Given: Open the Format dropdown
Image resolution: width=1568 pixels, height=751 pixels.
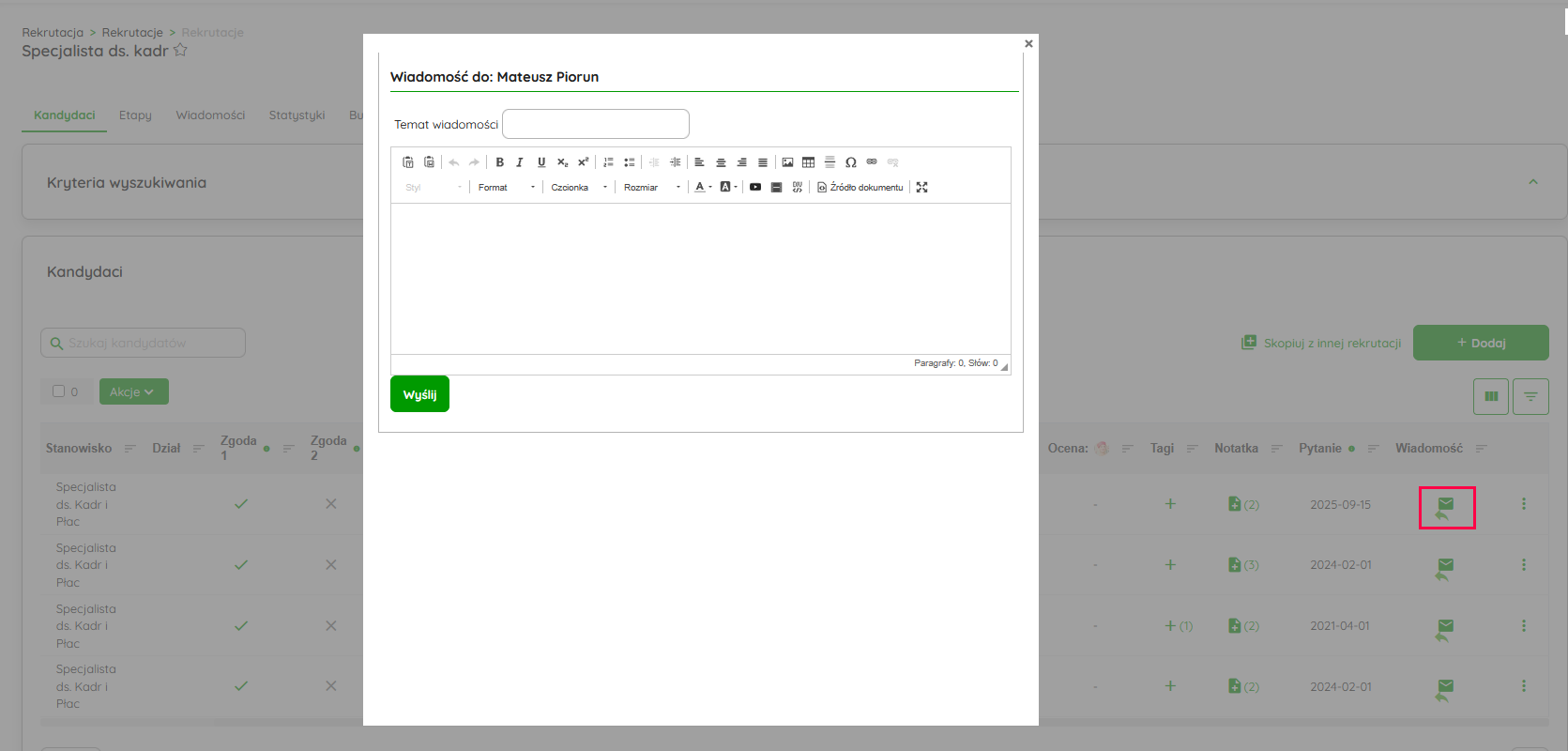Looking at the screenshot, I should pyautogui.click(x=506, y=188).
